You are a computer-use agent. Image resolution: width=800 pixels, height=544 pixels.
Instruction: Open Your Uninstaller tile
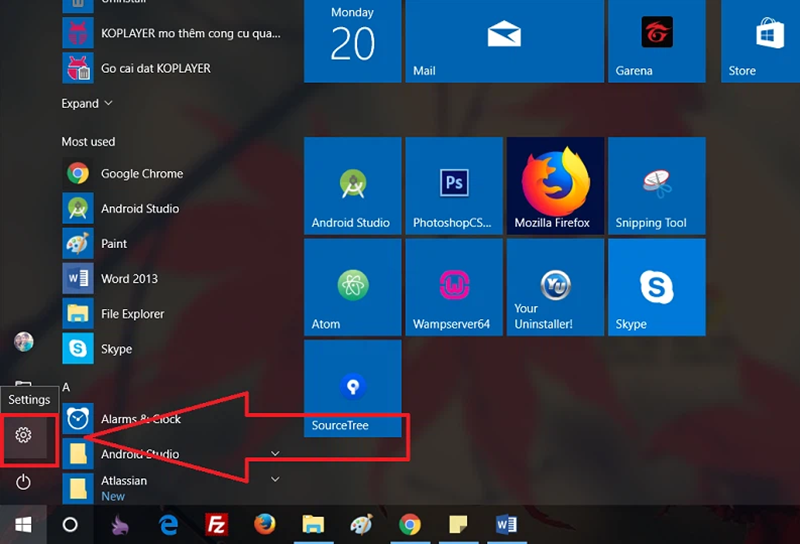click(x=553, y=287)
